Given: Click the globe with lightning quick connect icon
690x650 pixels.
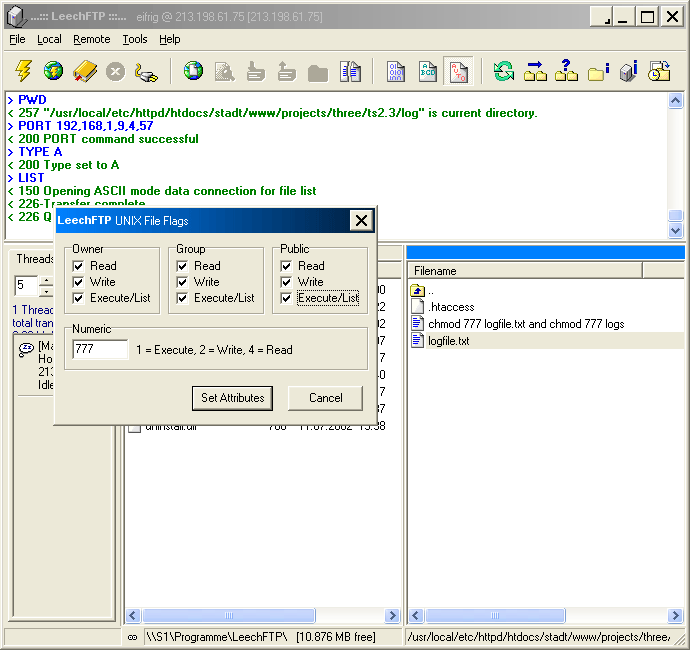Looking at the screenshot, I should (53, 71).
